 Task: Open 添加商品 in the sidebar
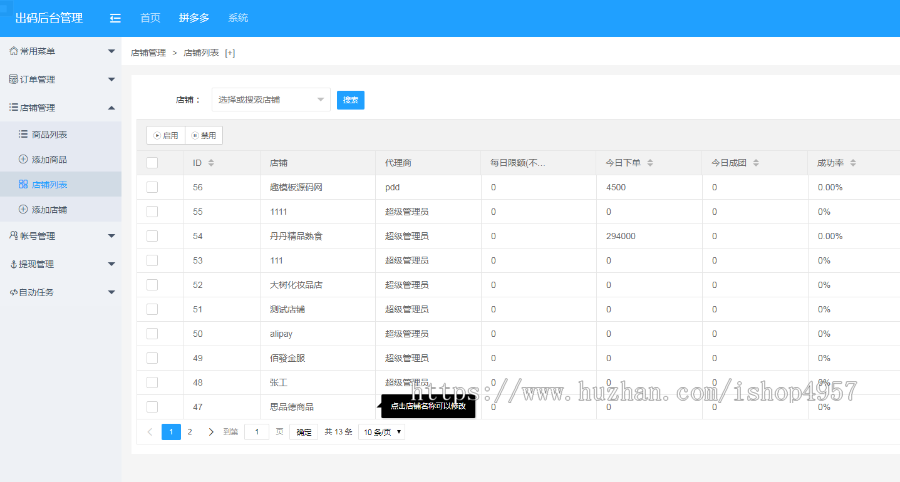coord(49,160)
